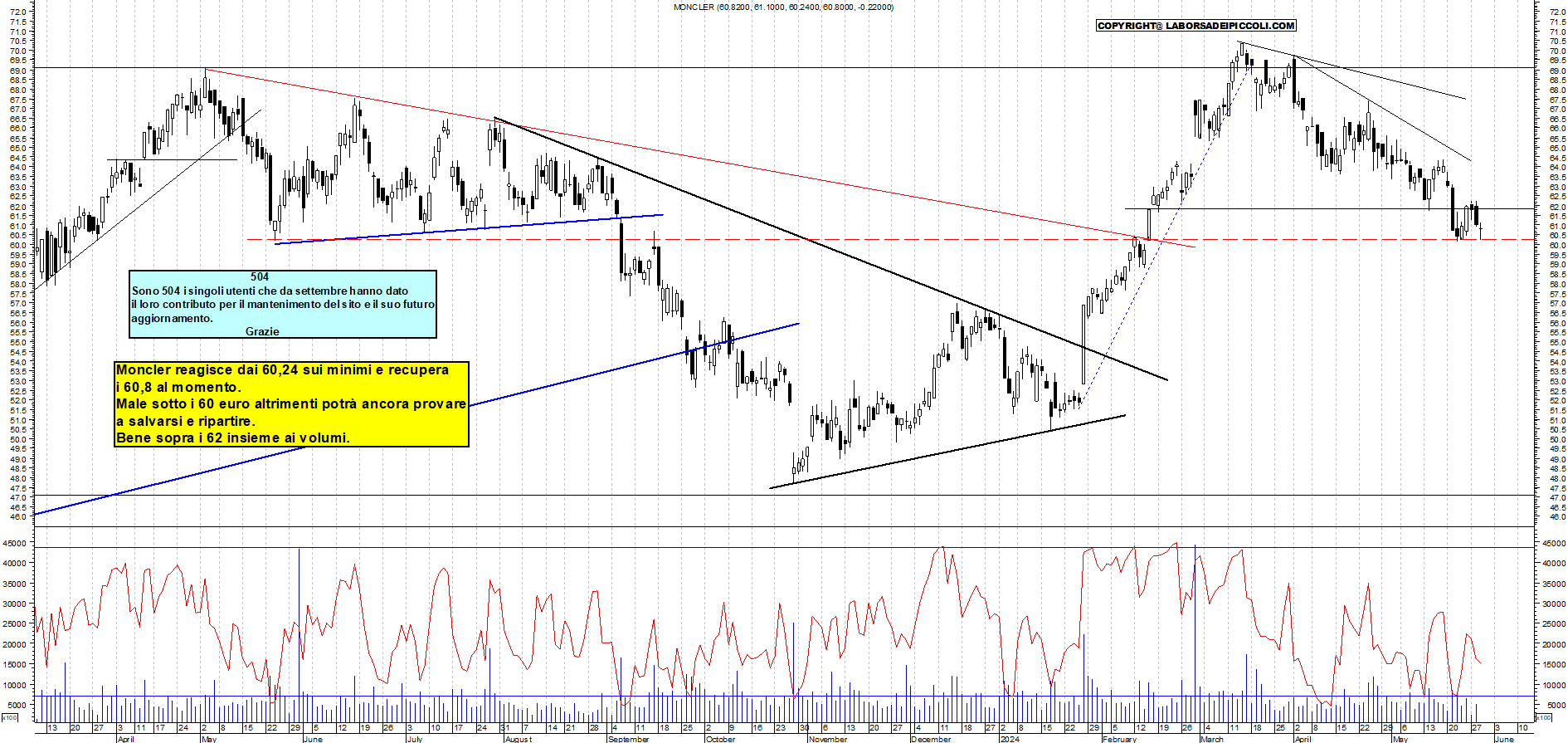Click the February month label on time axis
Viewport: 1568px width, 743px height.
coord(1119,739)
